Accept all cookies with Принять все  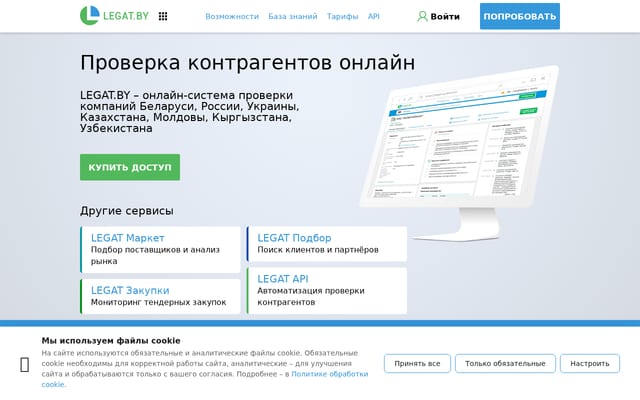[x=417, y=363]
